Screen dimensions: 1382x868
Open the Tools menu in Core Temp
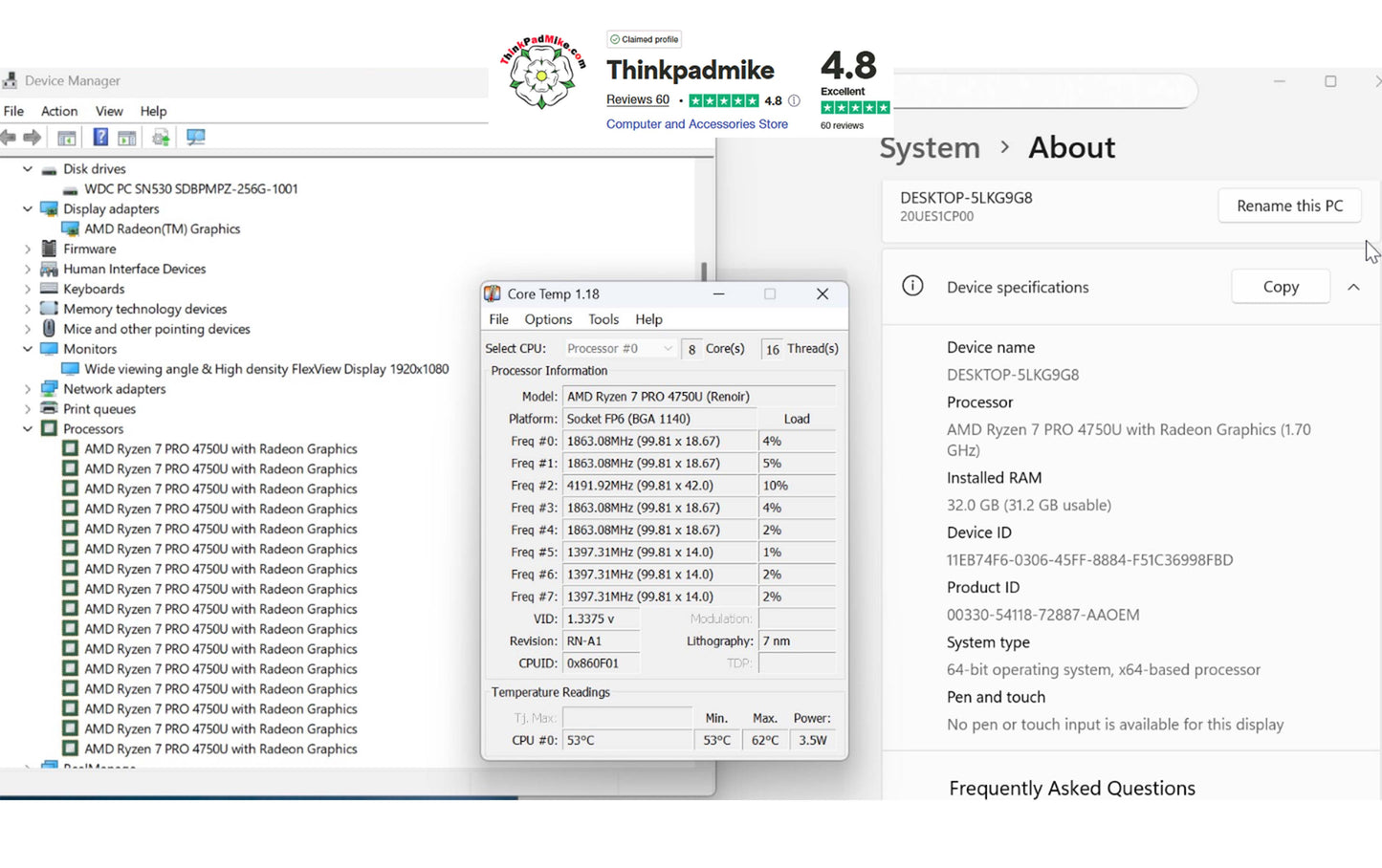tap(603, 319)
